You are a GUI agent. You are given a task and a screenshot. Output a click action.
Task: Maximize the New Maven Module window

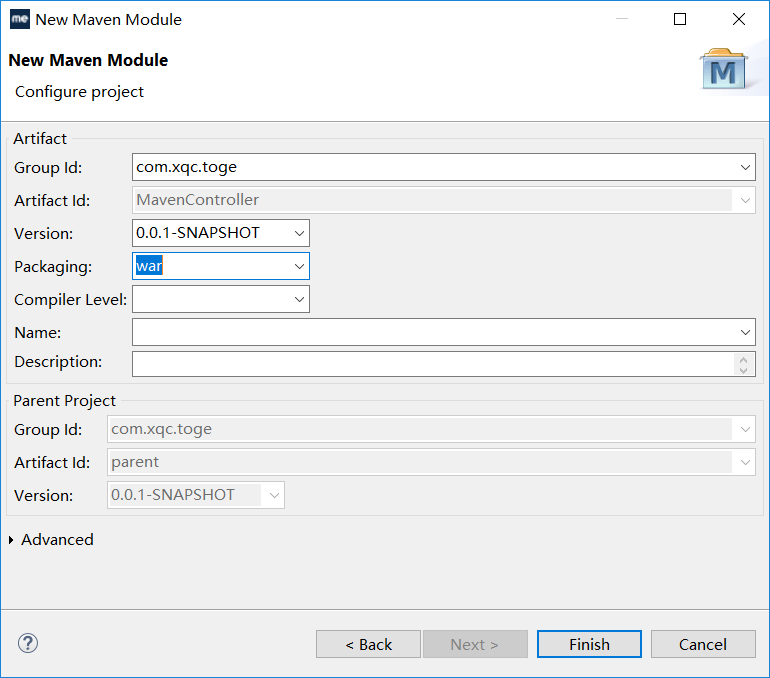coord(680,19)
